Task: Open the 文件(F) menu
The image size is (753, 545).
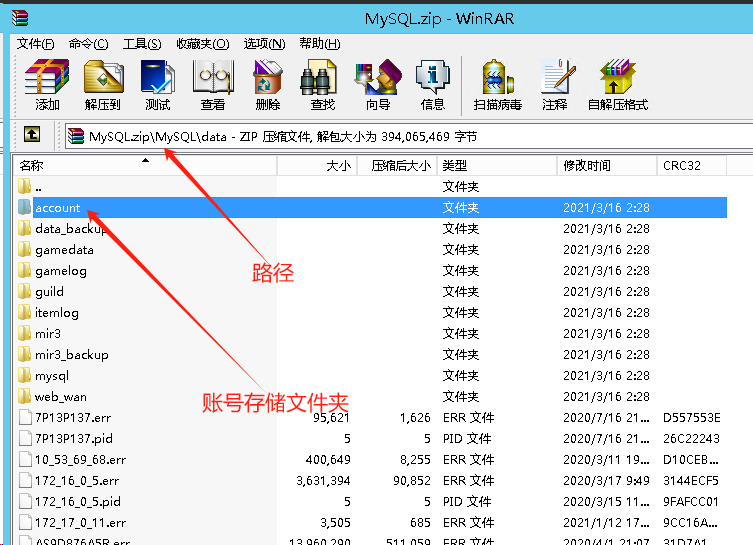Action: pyautogui.click(x=35, y=44)
